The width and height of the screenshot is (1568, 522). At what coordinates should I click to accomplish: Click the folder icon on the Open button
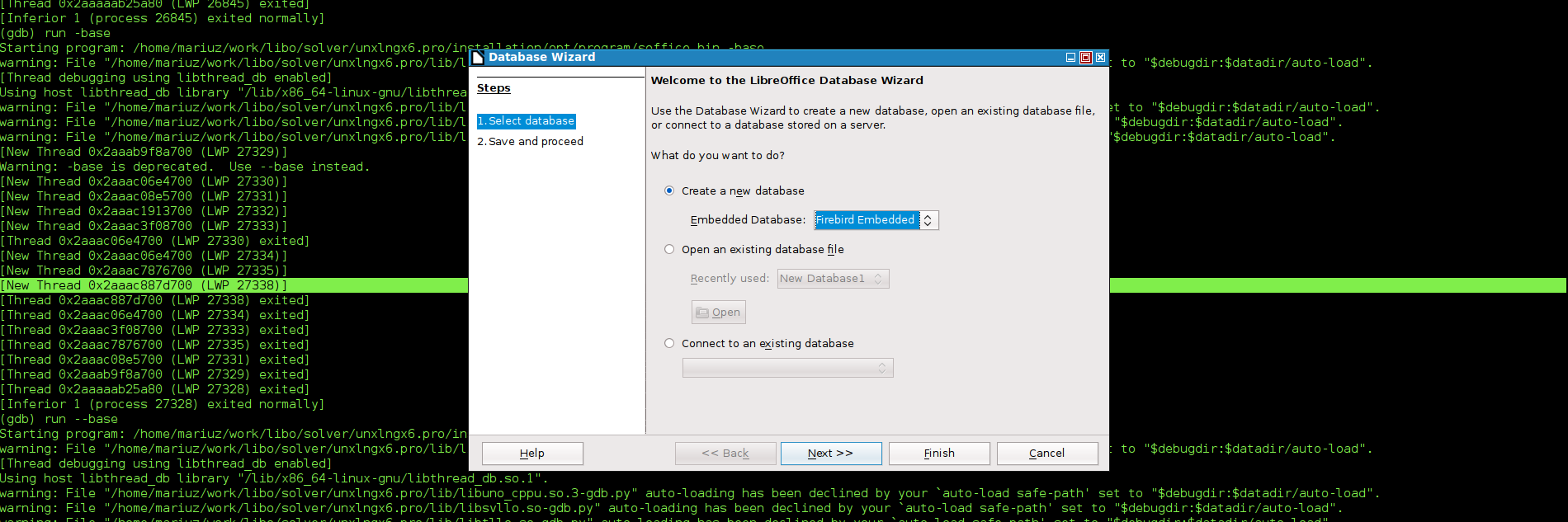(x=702, y=313)
